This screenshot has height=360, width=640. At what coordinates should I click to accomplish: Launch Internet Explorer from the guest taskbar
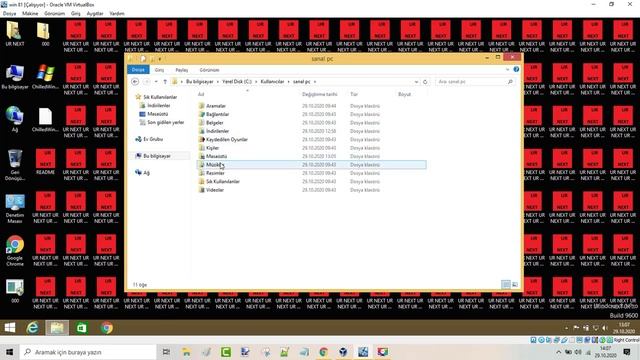(32, 328)
